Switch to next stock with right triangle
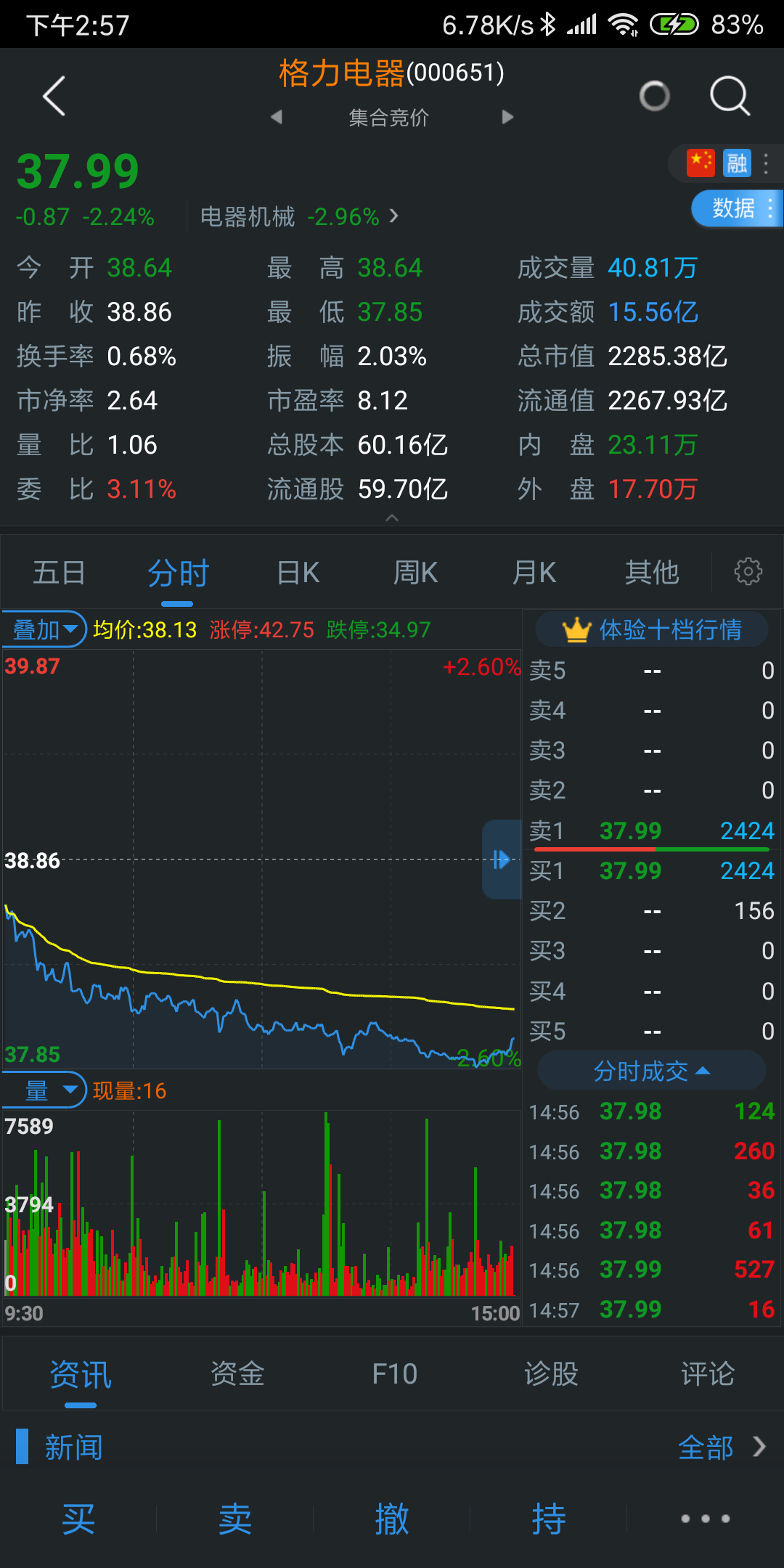This screenshot has height=1568, width=784. click(x=507, y=117)
